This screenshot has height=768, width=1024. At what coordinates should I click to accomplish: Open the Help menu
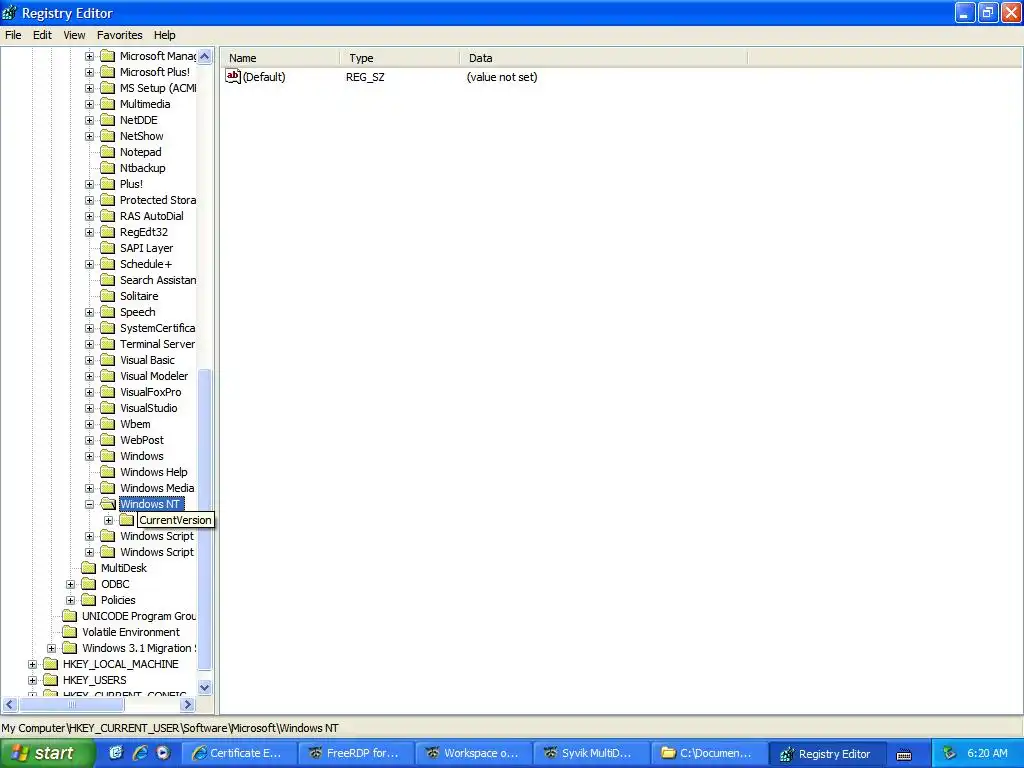(x=165, y=35)
